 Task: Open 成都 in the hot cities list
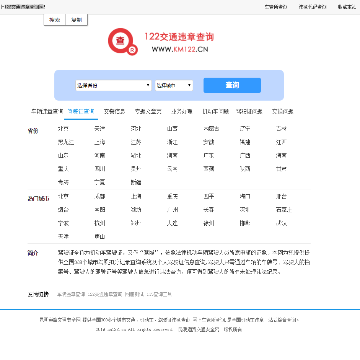click(99, 197)
